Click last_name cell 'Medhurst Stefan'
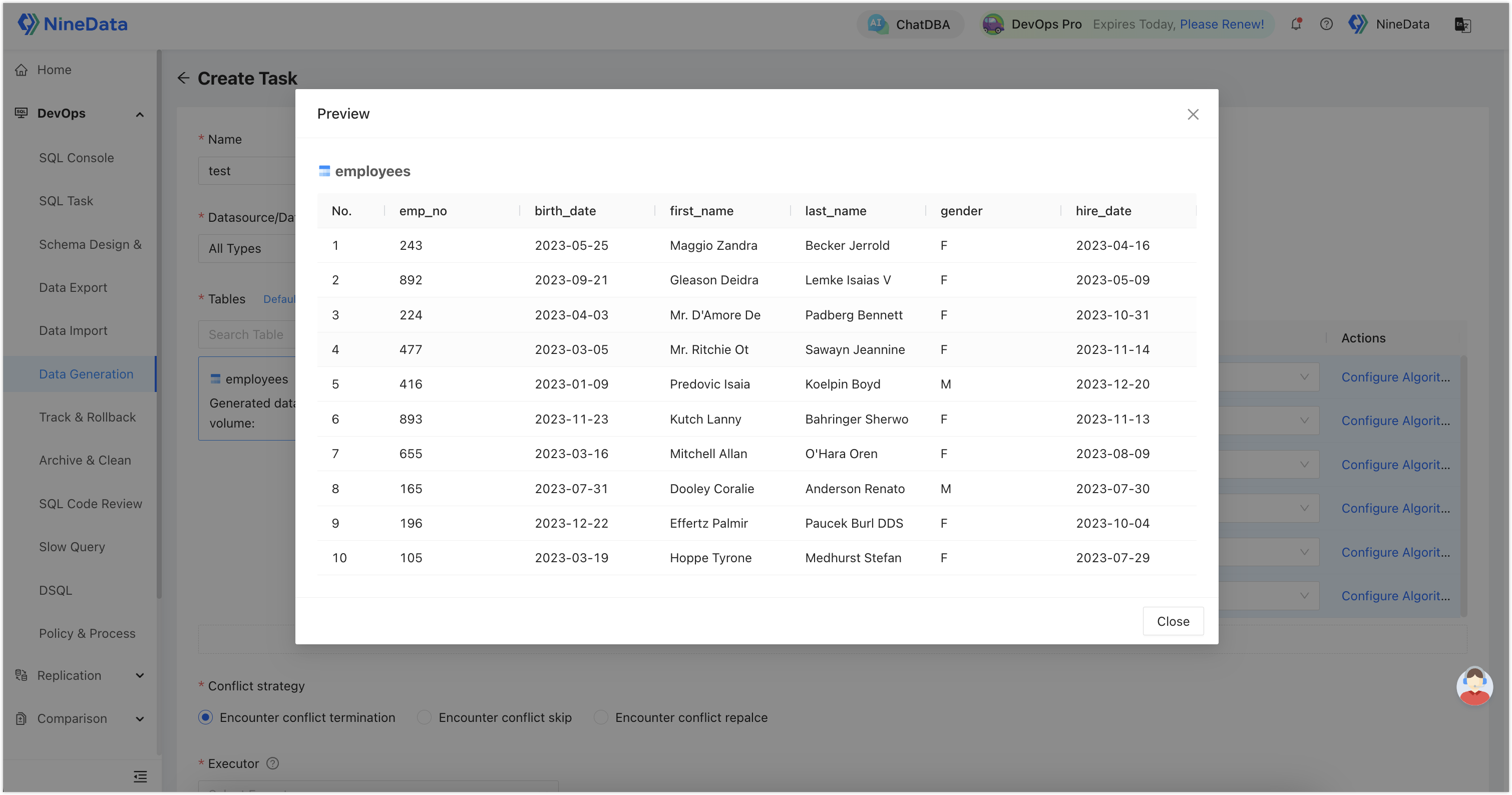The image size is (1512, 795). click(853, 558)
